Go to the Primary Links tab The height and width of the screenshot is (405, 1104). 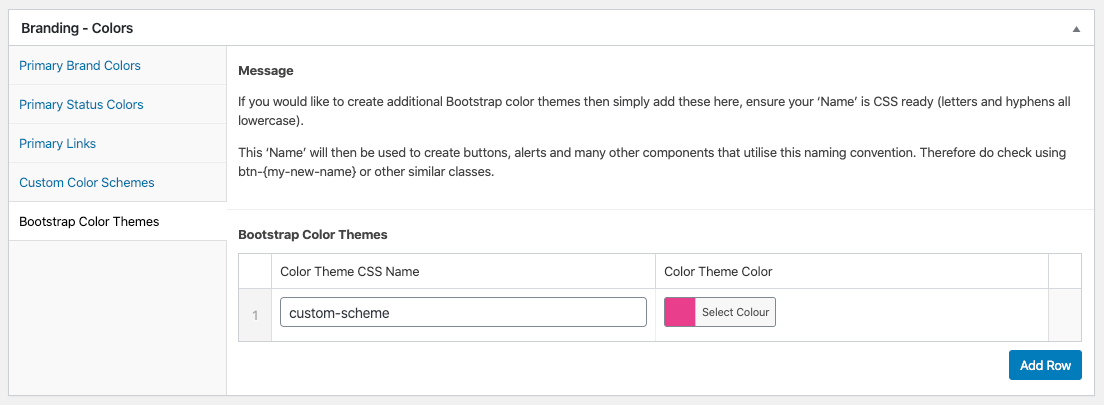click(x=58, y=144)
